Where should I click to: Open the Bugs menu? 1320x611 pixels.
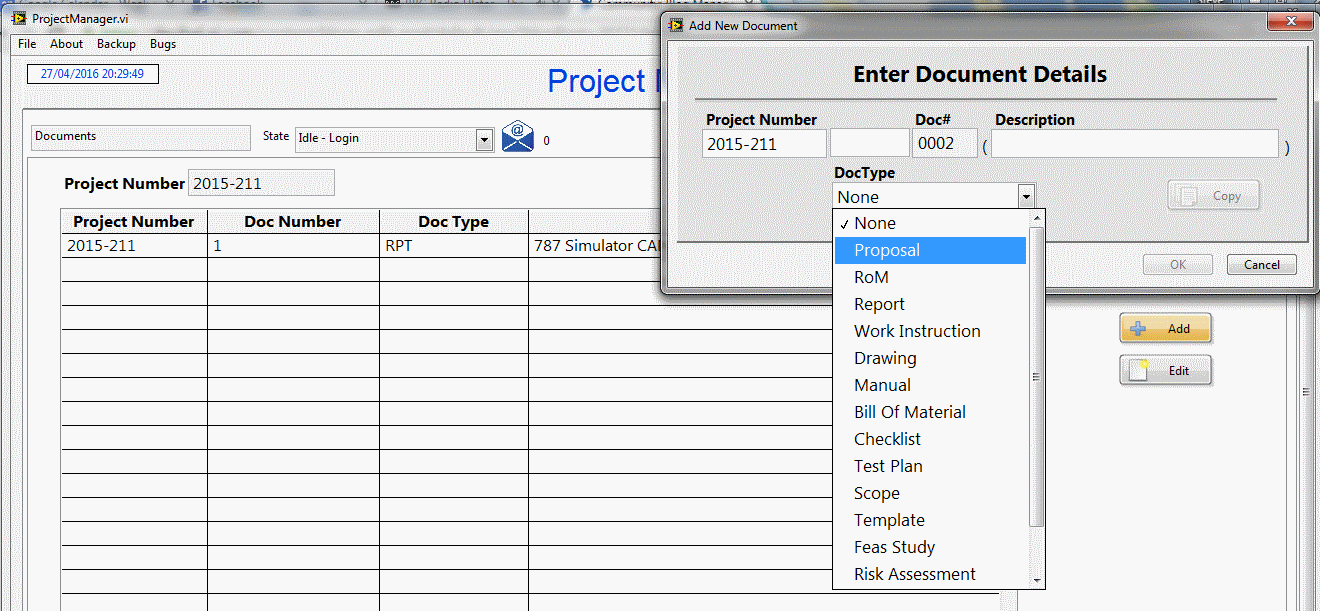163,44
